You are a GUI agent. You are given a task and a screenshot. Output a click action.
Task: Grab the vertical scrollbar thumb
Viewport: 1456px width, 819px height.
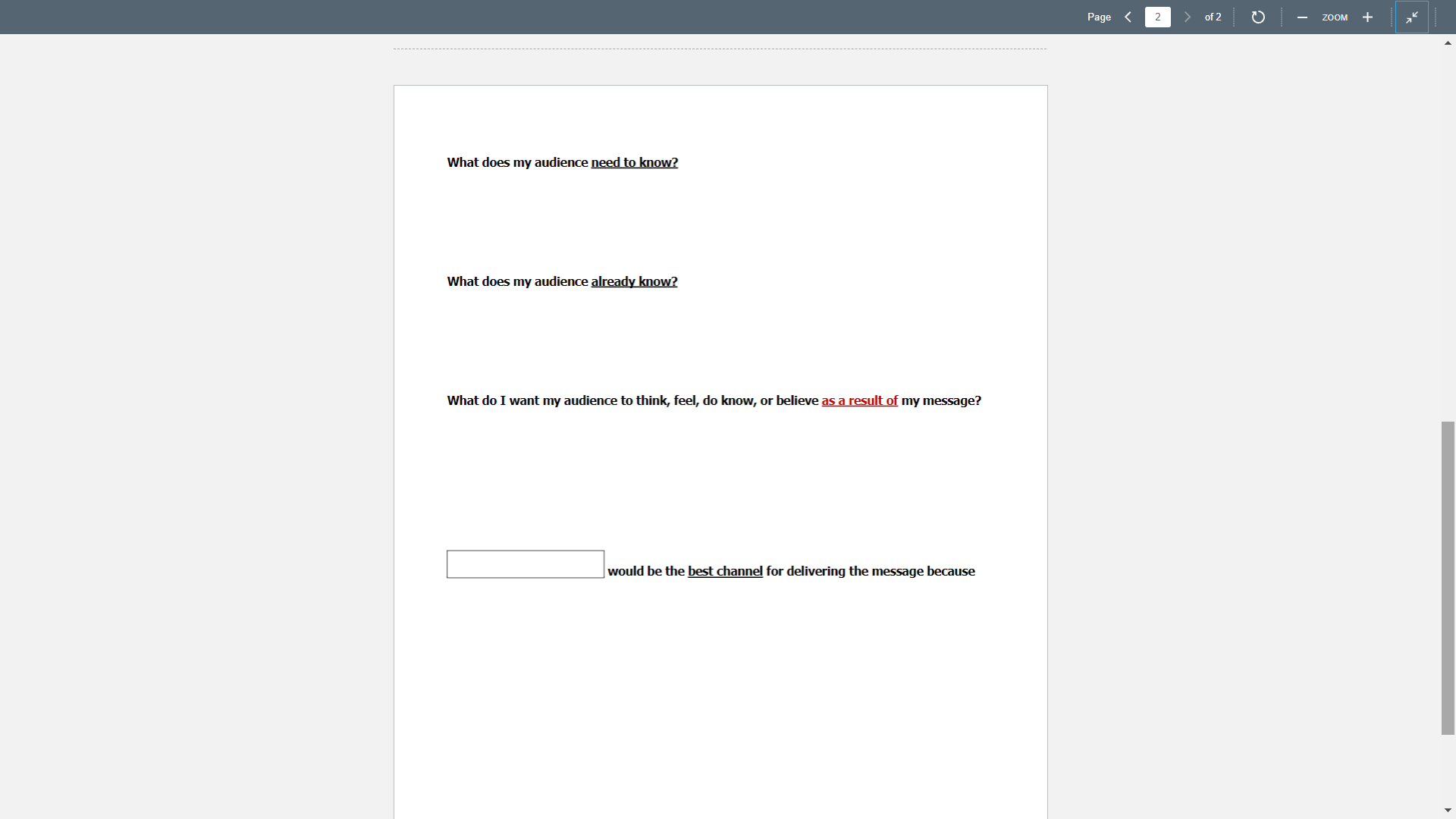(1448, 579)
